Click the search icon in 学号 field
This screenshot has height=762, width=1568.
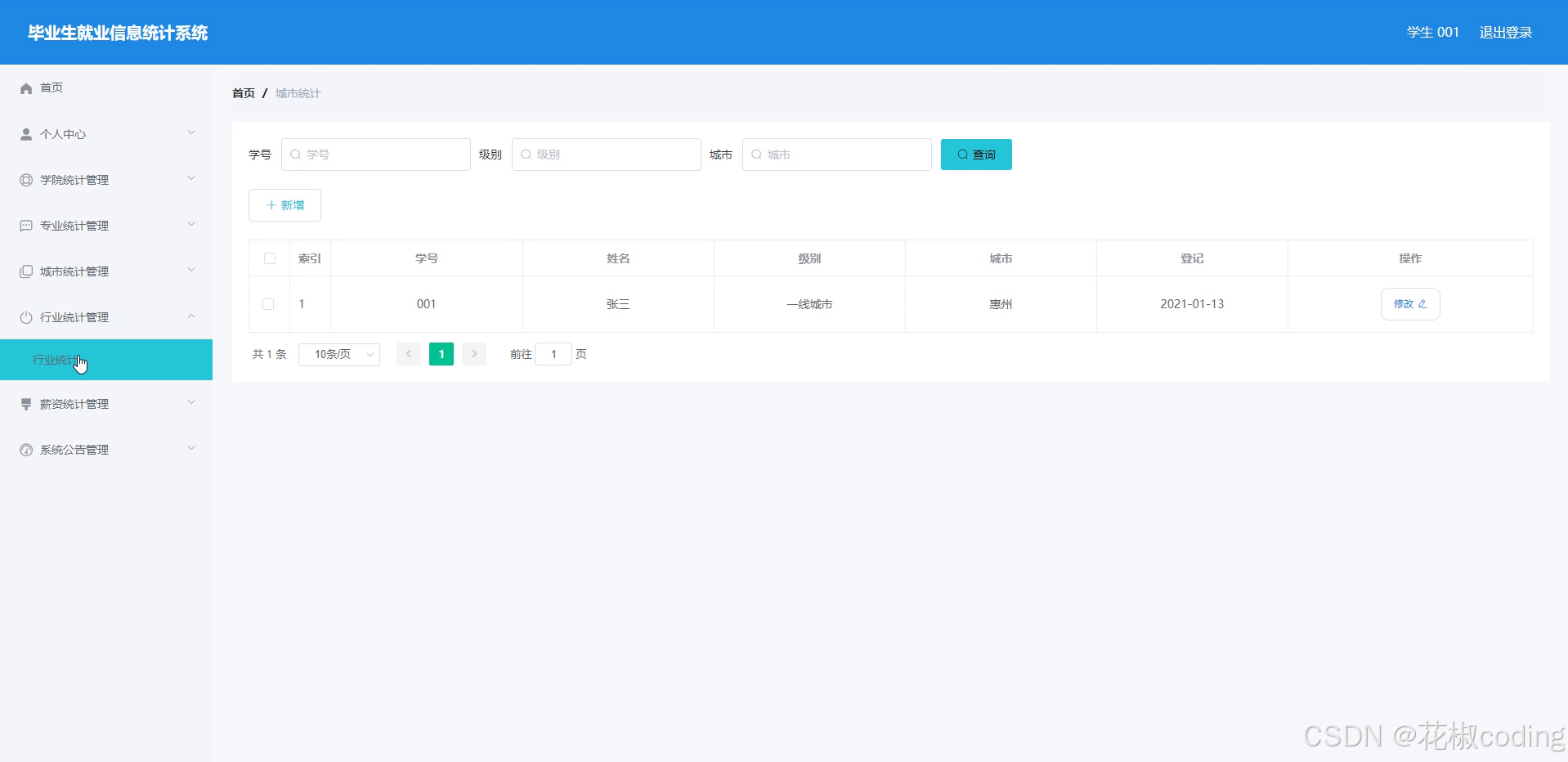[x=296, y=155]
